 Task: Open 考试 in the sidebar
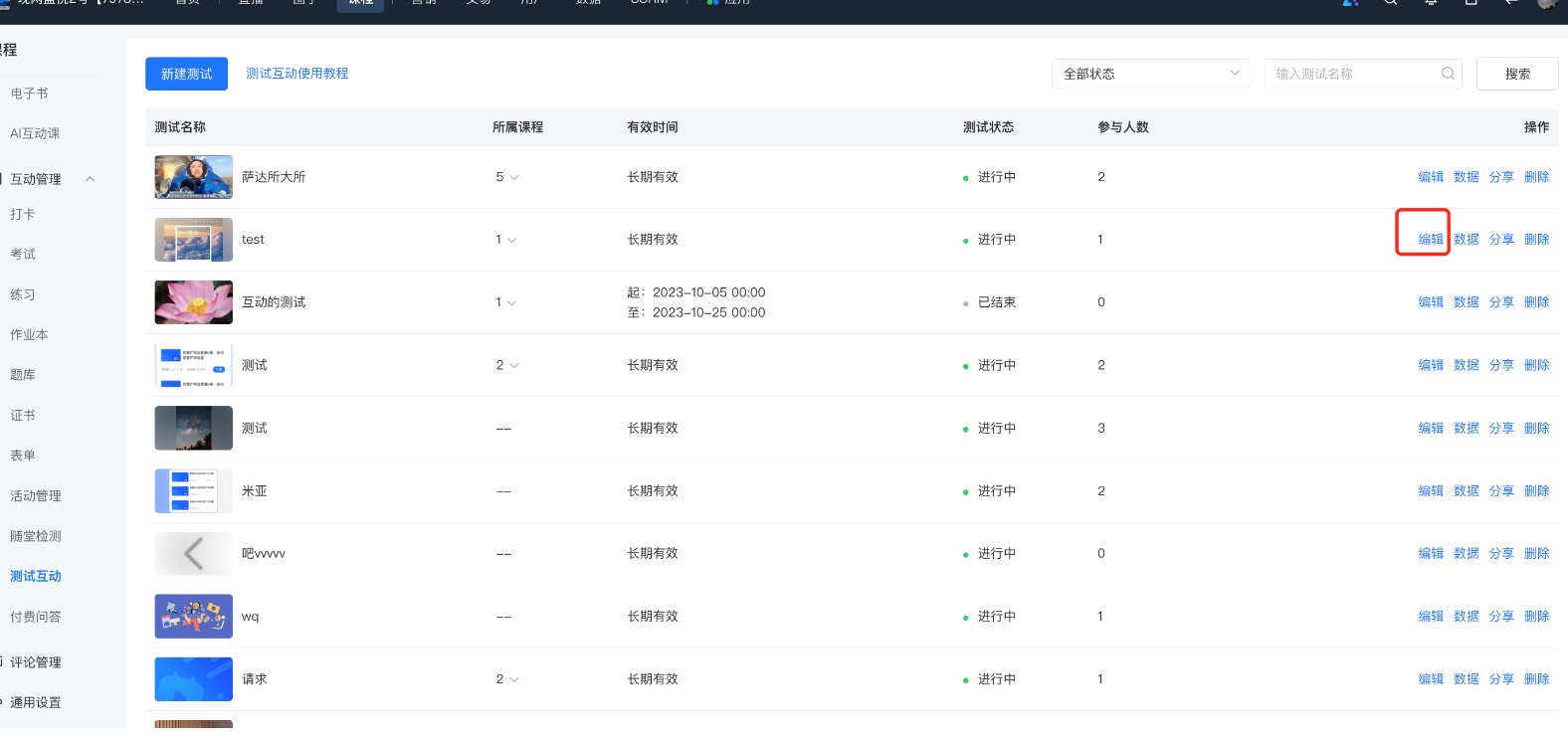pos(23,255)
